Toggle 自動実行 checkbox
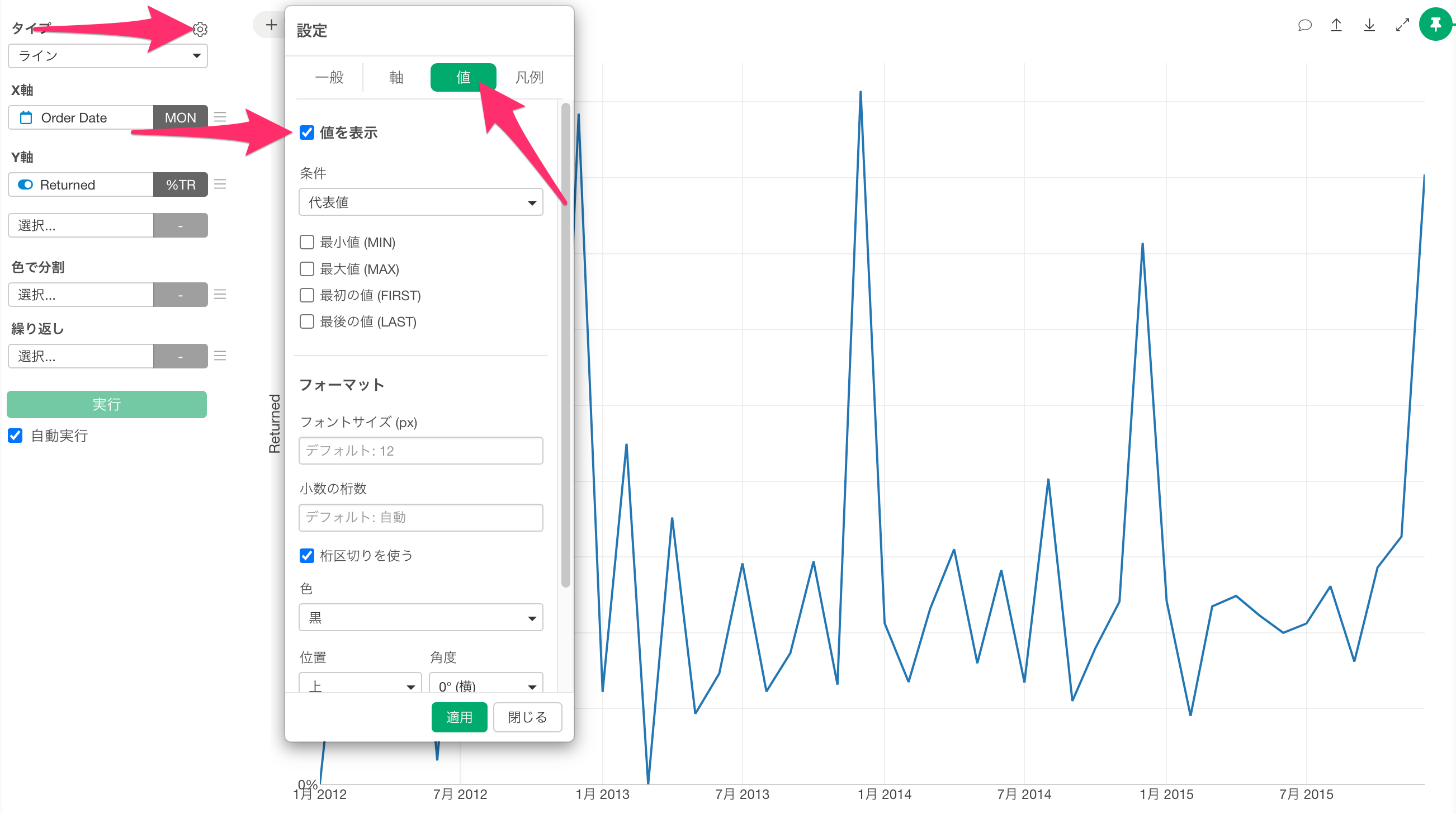Viewport: 1456px width, 814px height. [15, 436]
